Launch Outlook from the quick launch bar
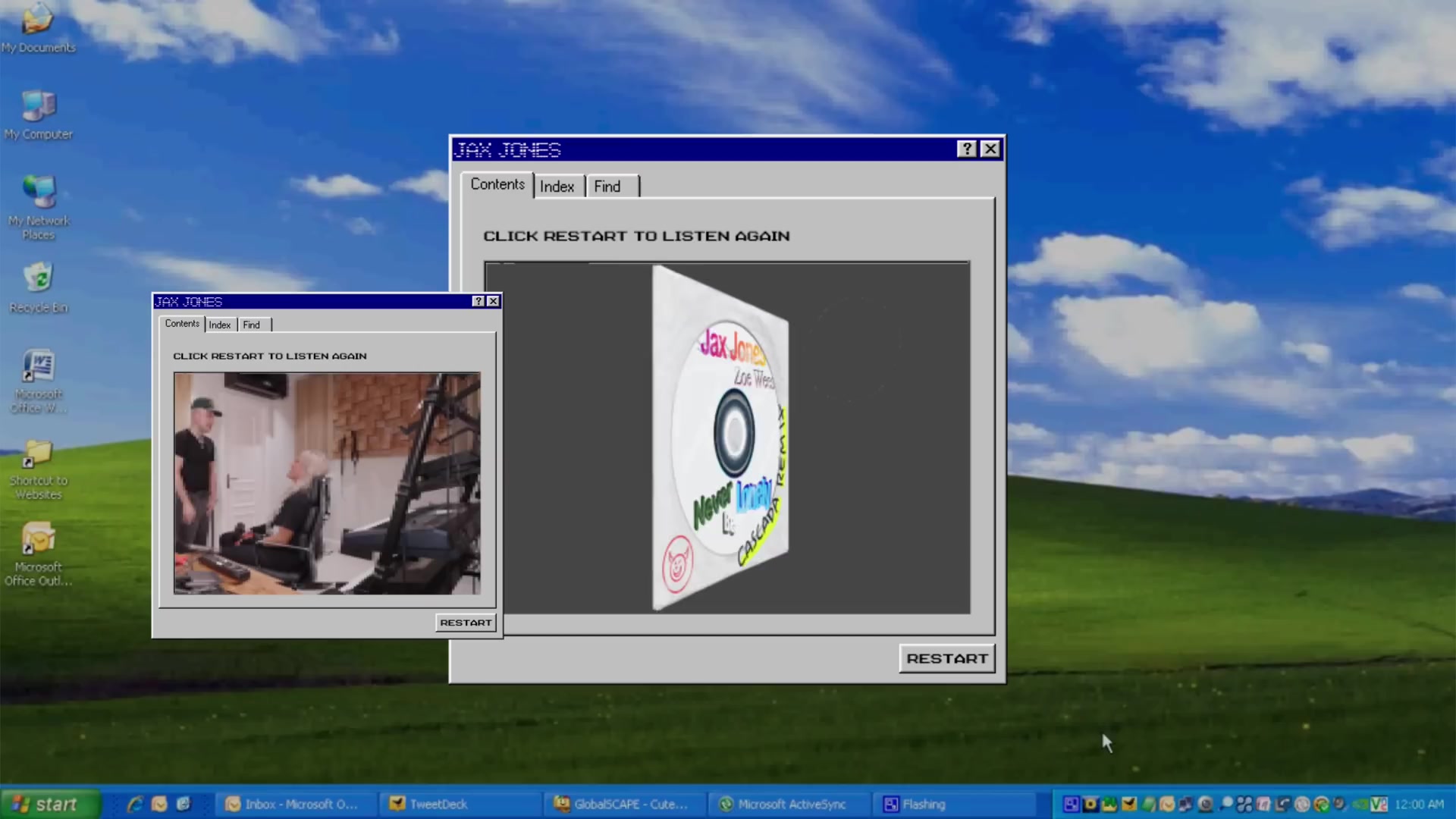1456x819 pixels. 159,804
